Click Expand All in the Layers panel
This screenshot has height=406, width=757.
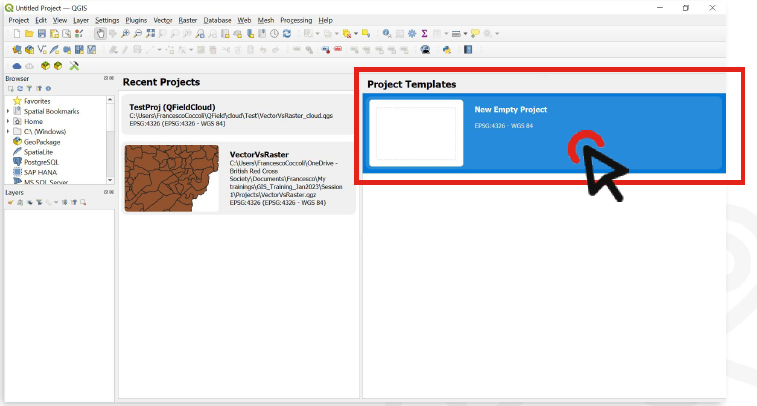[x=64, y=203]
